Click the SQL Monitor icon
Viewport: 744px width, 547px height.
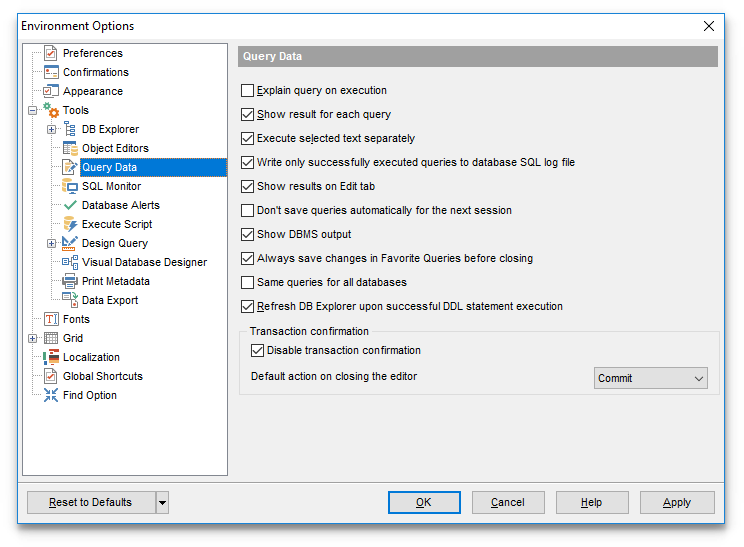tap(70, 186)
